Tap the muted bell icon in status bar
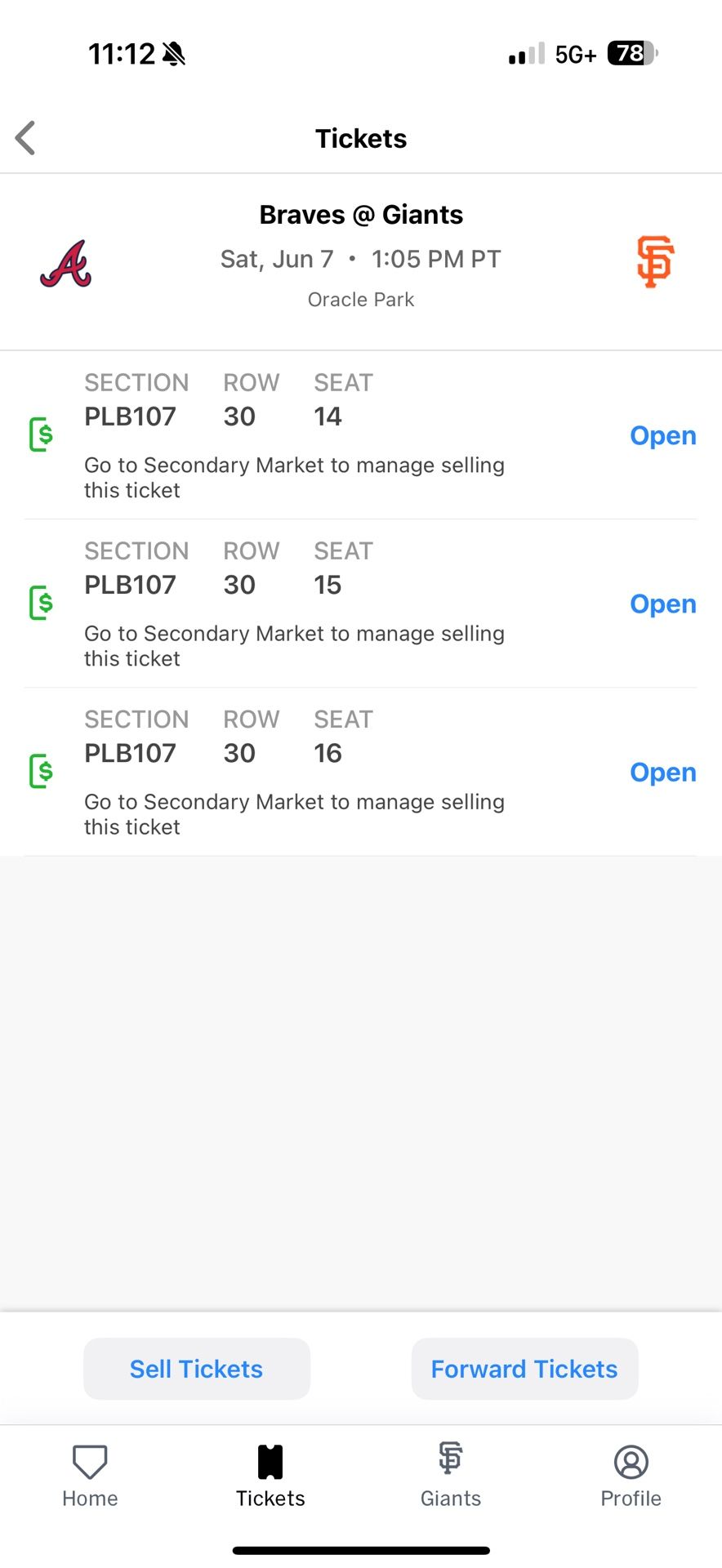Viewport: 722px width, 1568px height. tap(174, 55)
